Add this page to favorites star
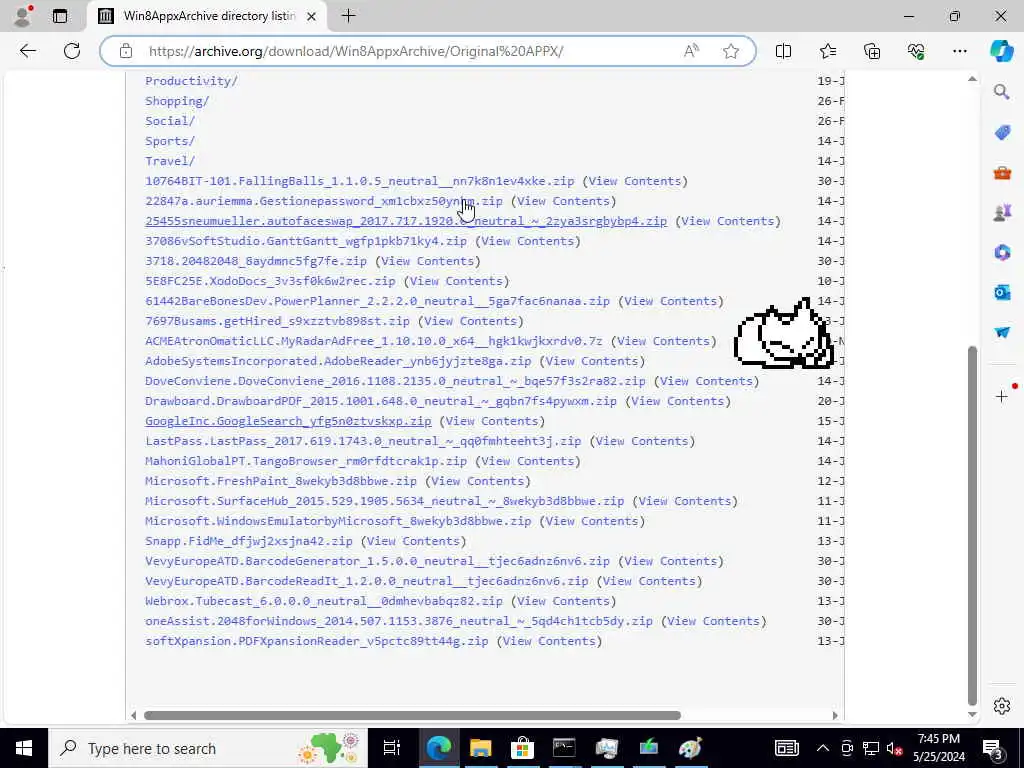1024x768 pixels. point(731,51)
